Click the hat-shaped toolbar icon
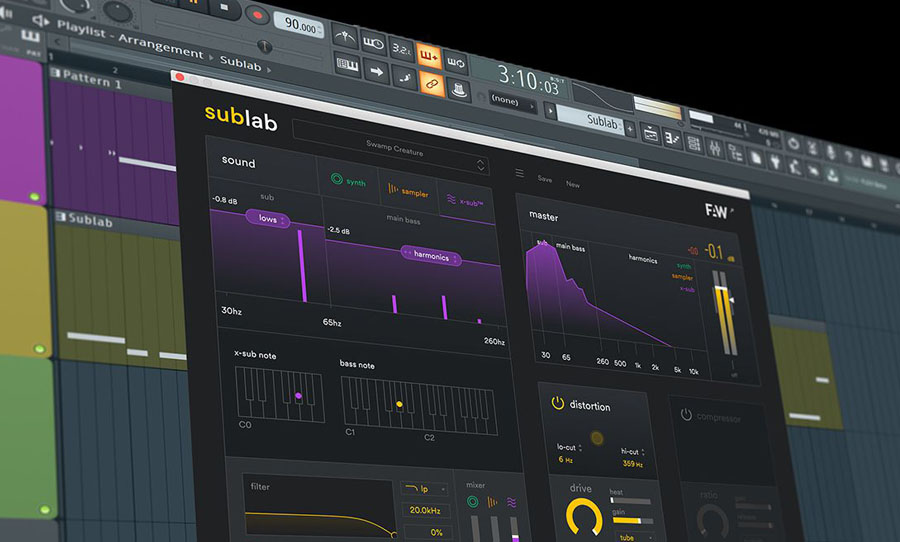The height and width of the screenshot is (542, 900). pos(459,90)
